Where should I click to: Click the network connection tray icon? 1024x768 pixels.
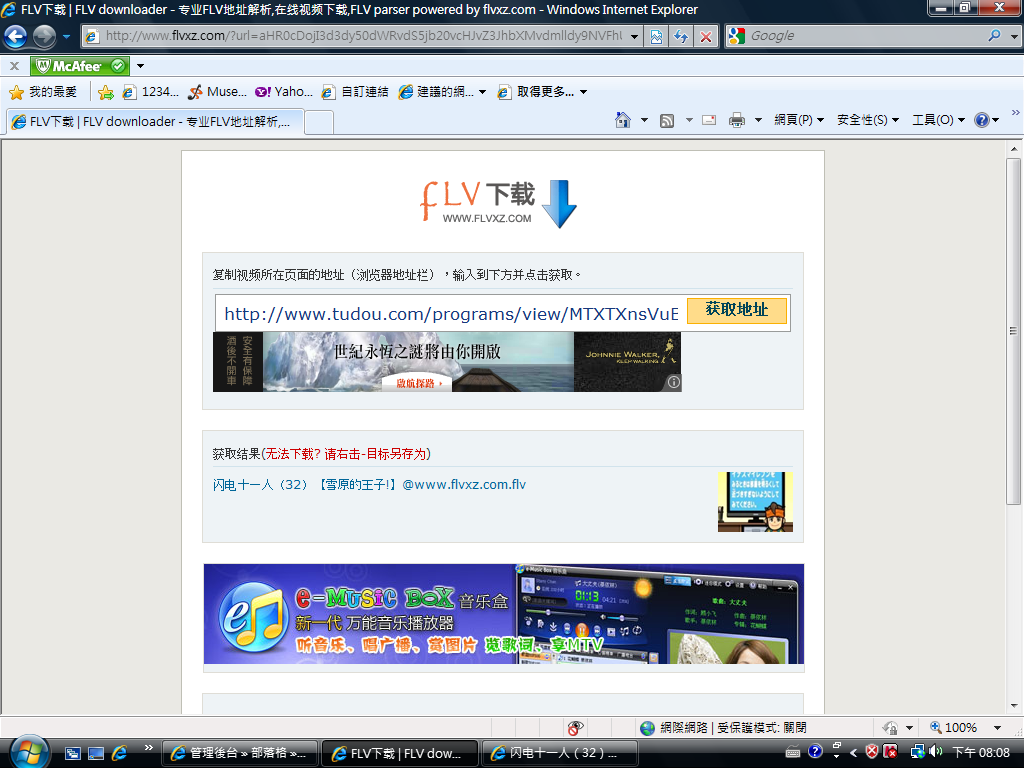coord(918,752)
